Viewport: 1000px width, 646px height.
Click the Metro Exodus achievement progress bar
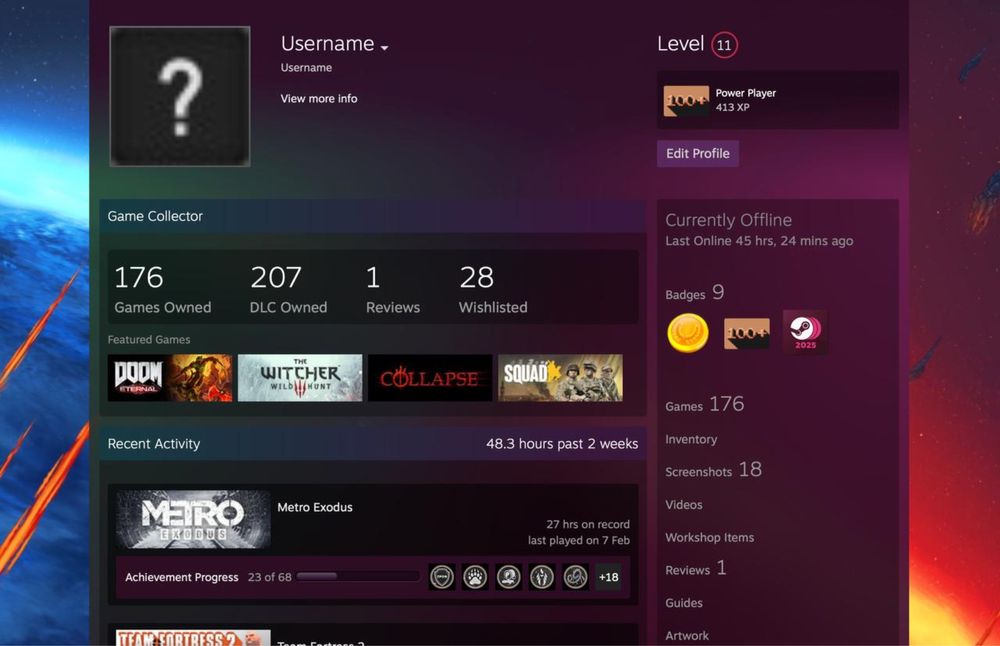coord(357,576)
